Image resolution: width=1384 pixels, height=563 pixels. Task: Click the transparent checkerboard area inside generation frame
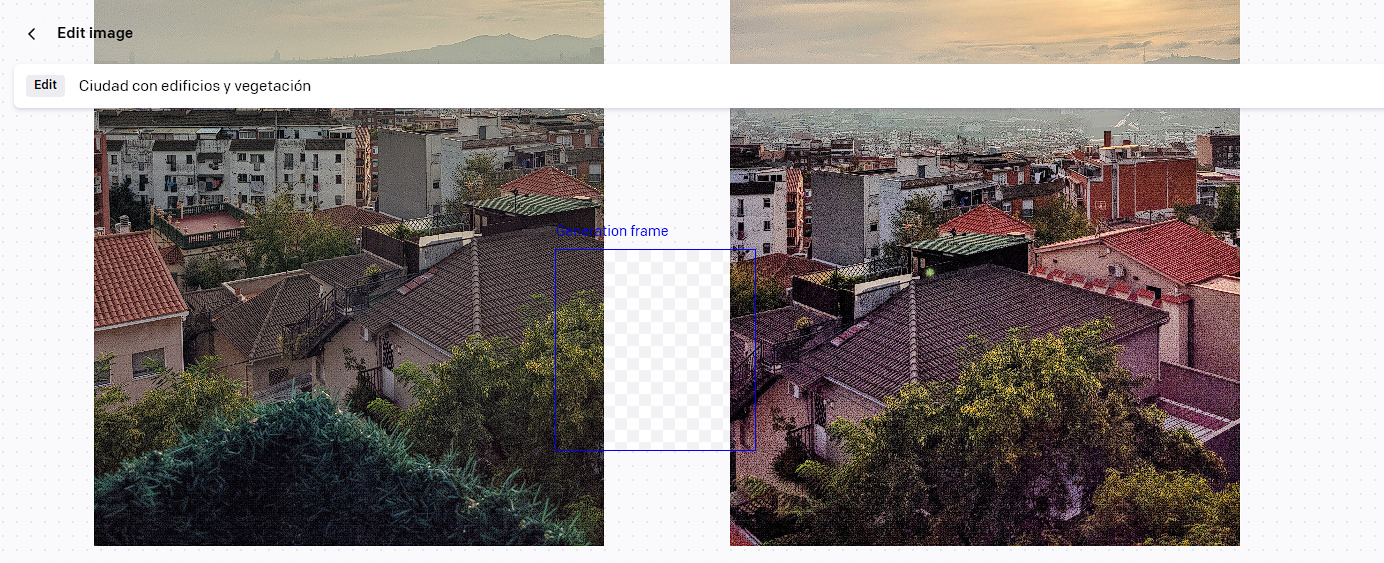point(666,350)
